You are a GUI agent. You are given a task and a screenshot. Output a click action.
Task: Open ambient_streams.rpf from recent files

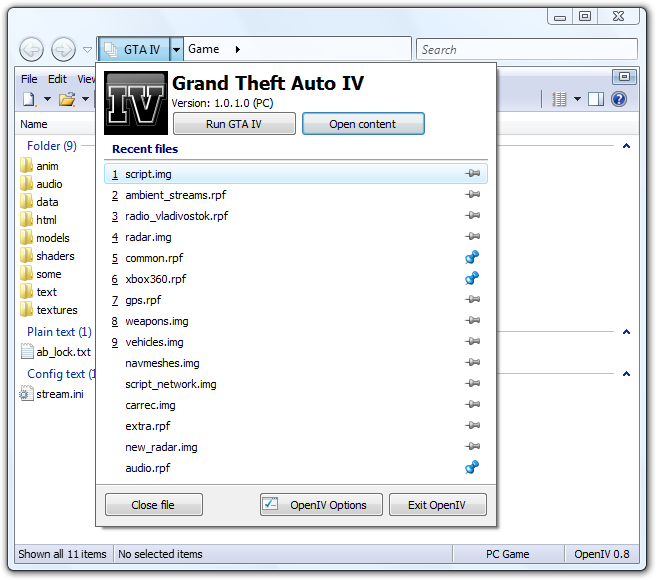tap(176, 195)
